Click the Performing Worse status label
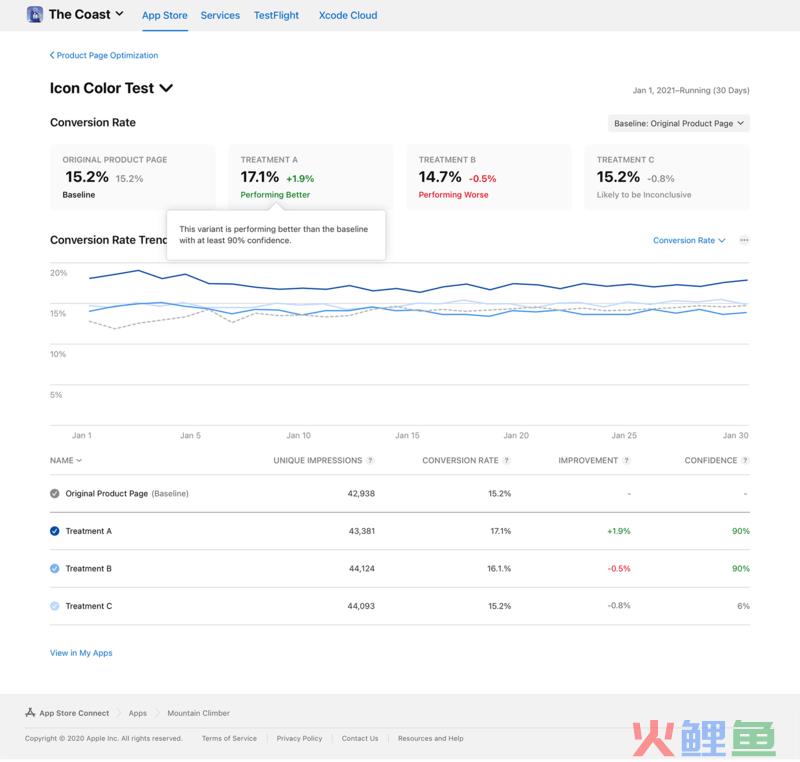 pos(454,194)
